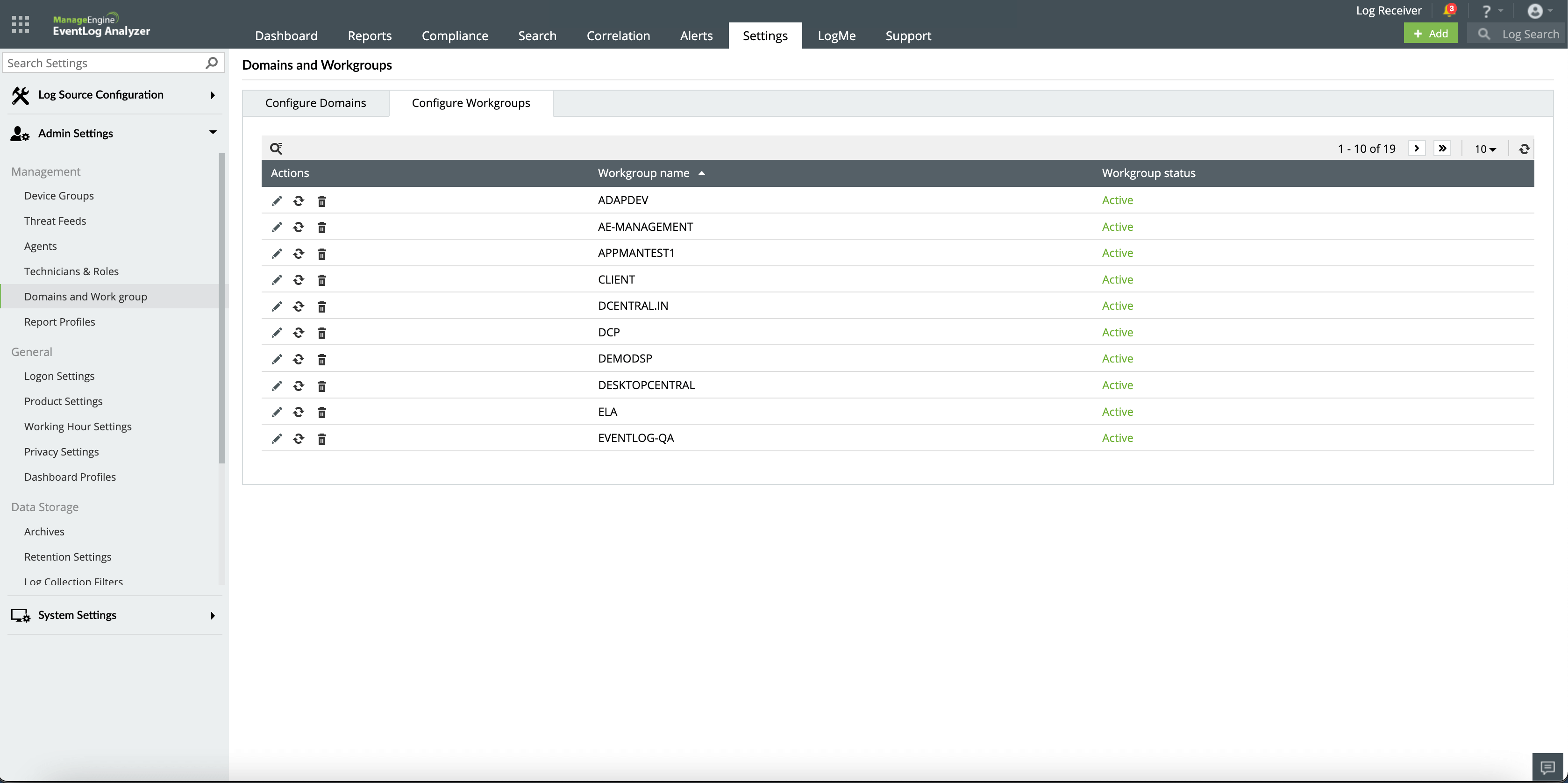The image size is (1568, 783).
Task: Go to last page with double arrow
Action: click(x=1442, y=149)
